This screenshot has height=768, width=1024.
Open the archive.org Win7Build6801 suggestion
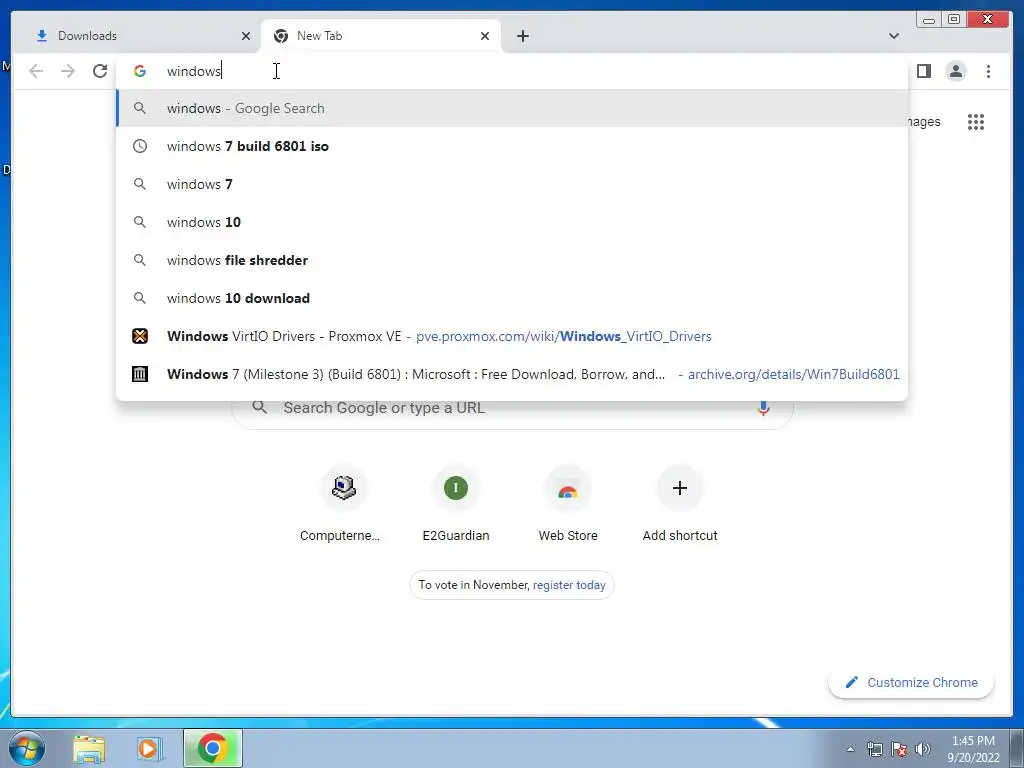(x=512, y=374)
